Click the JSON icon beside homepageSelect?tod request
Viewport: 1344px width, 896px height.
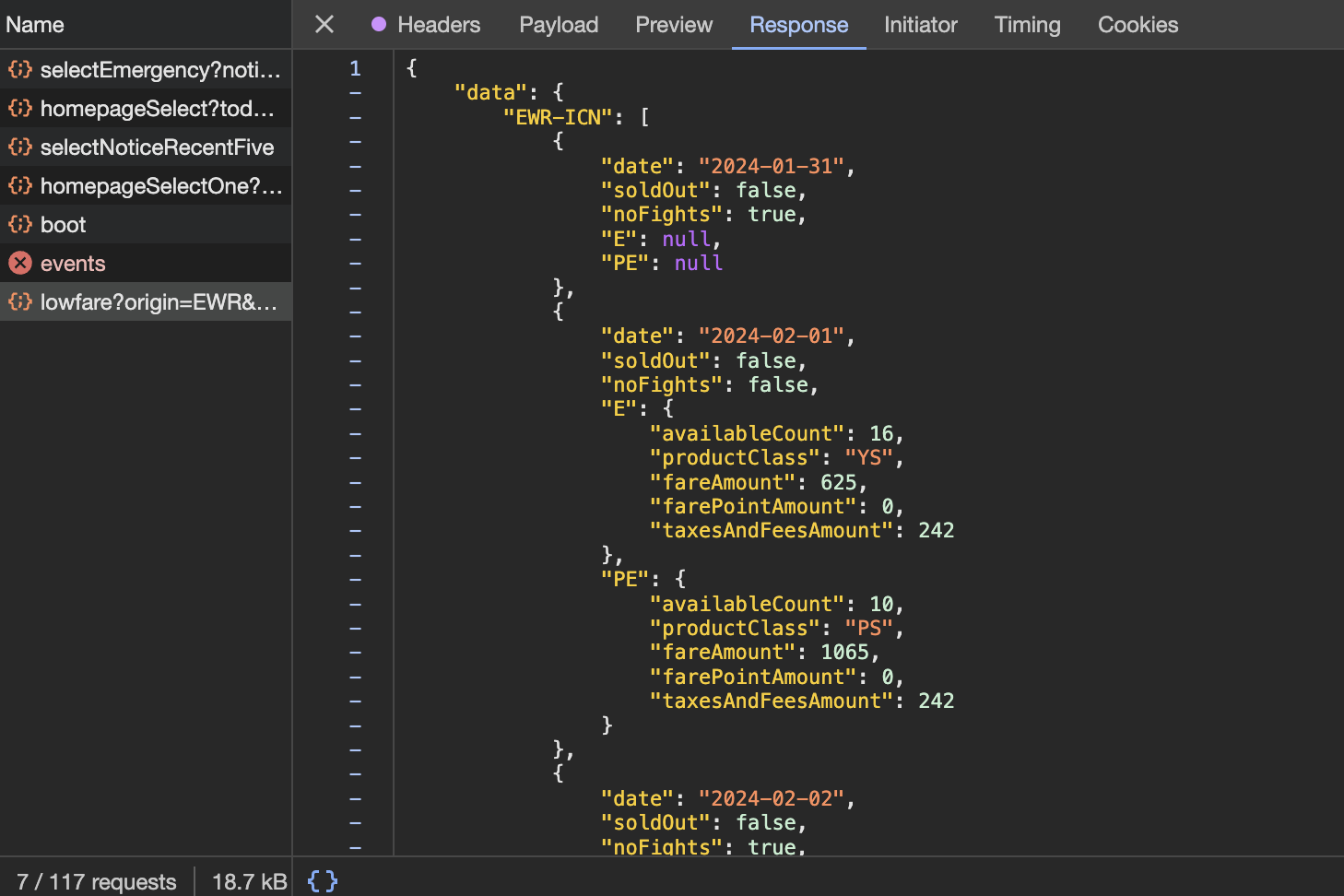point(20,108)
